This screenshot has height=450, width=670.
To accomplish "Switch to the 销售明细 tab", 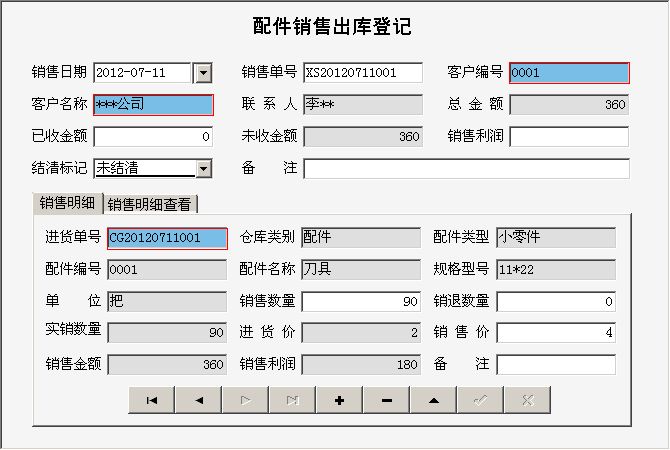I will [68, 203].
